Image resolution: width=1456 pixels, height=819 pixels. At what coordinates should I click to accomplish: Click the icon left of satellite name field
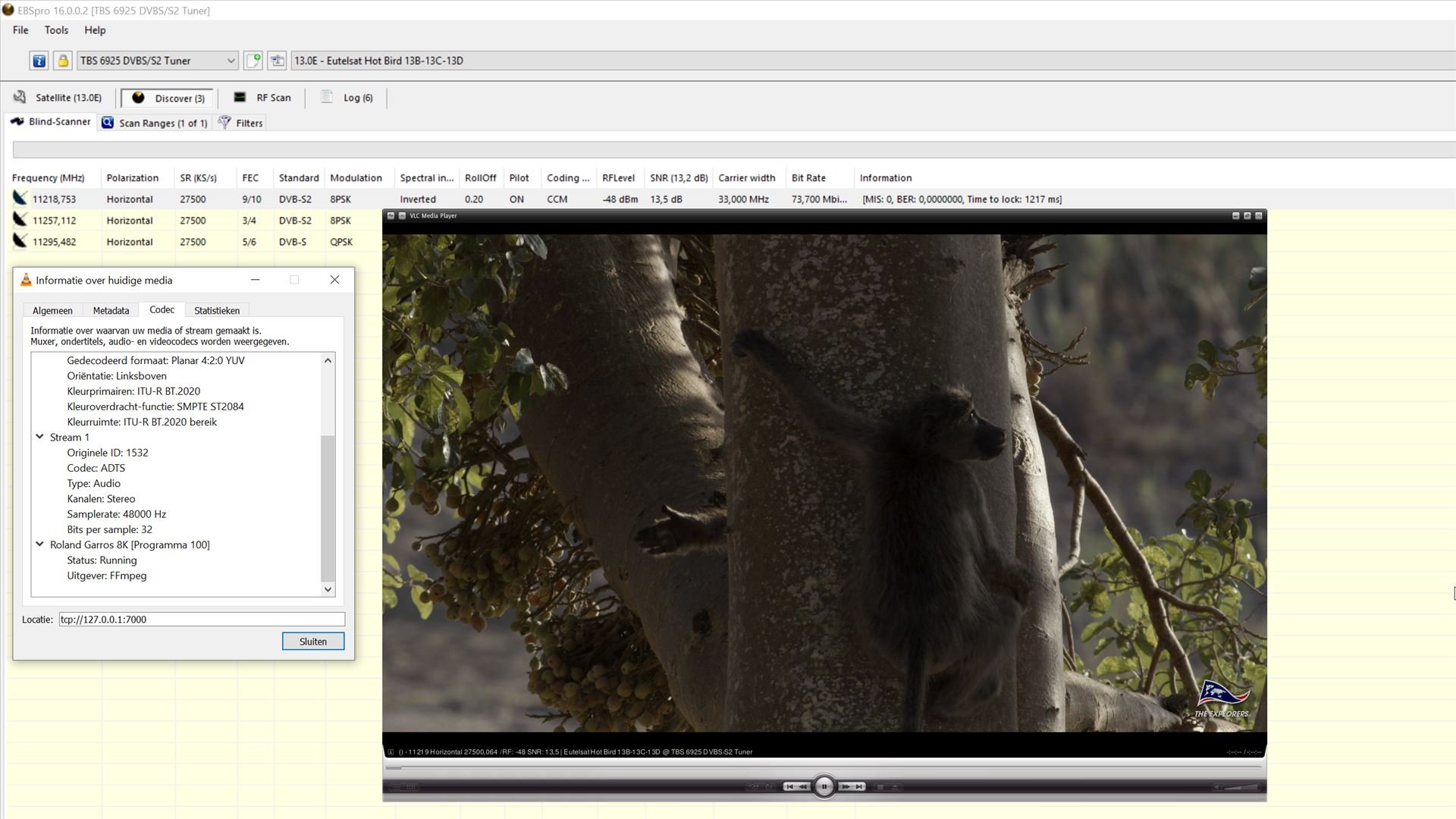(x=278, y=61)
